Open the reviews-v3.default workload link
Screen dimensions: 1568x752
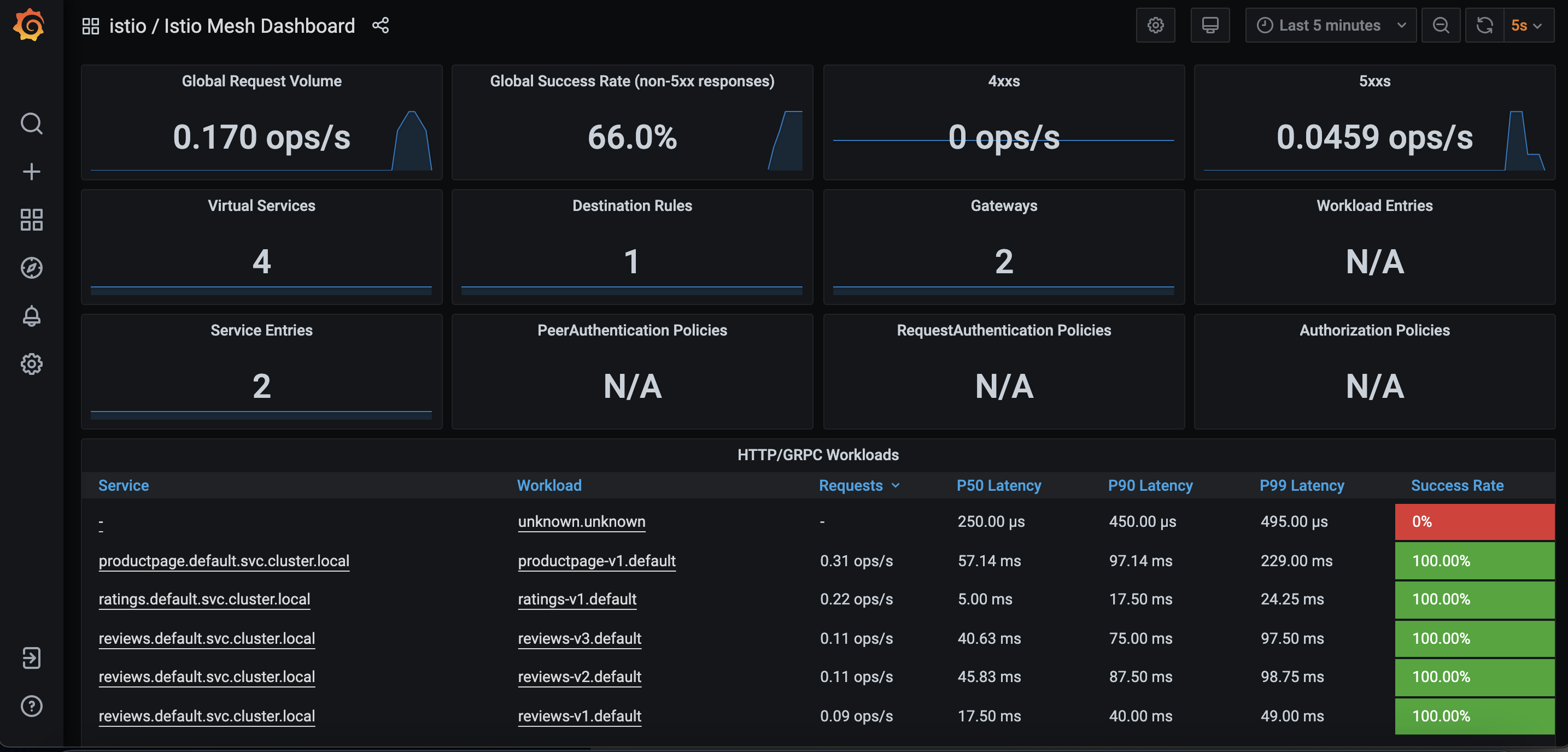point(579,638)
